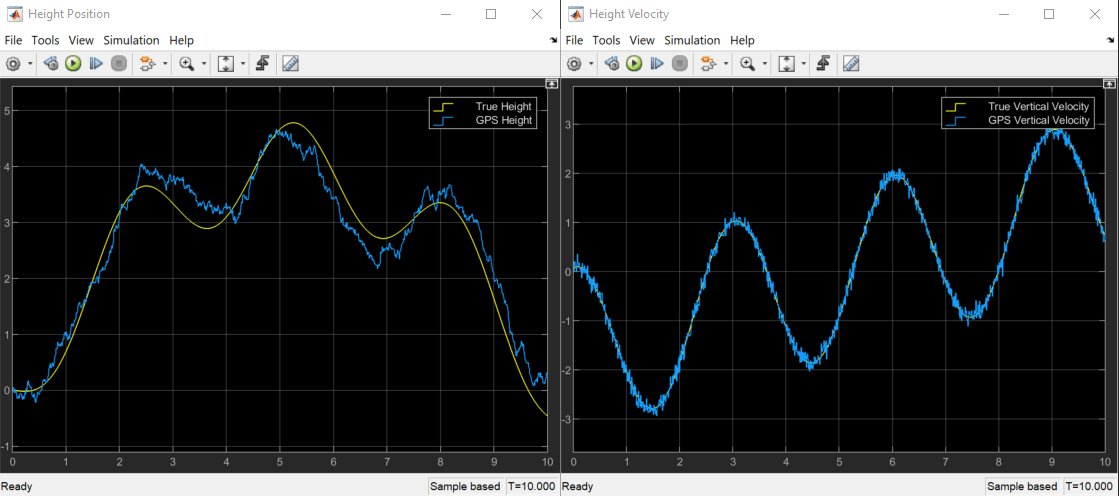Screen dimensions: 1119x496
Task: Click maximize-axes button atop Height Velocity plot
Action: (x=1111, y=84)
